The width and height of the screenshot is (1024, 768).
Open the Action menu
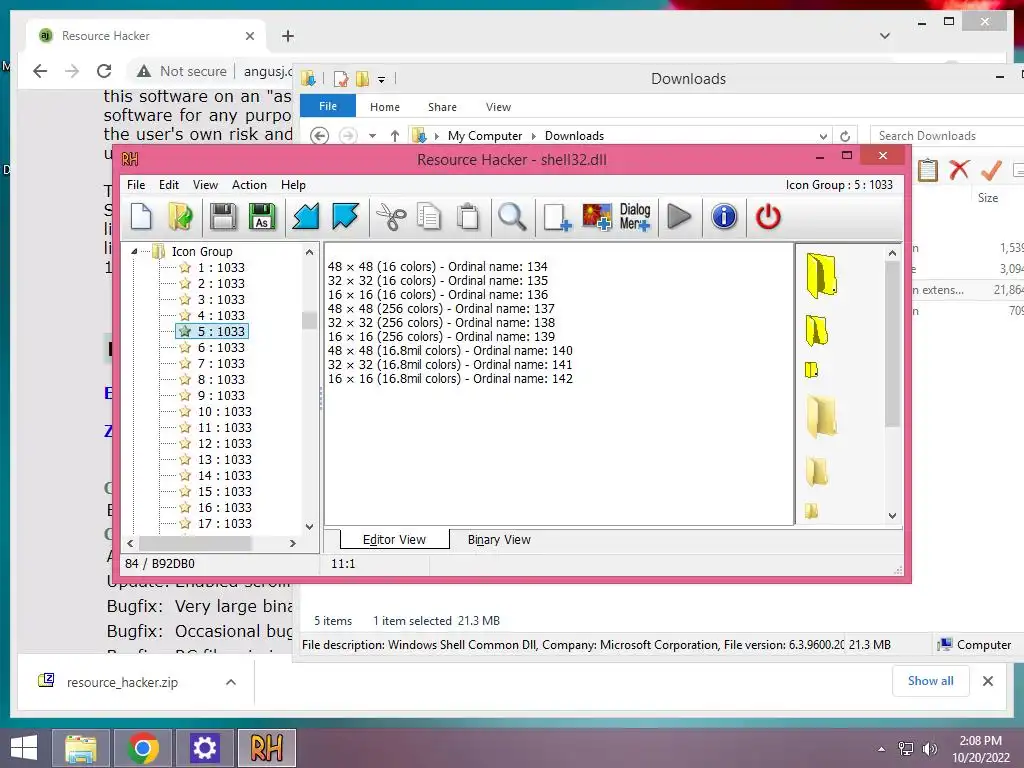point(249,185)
